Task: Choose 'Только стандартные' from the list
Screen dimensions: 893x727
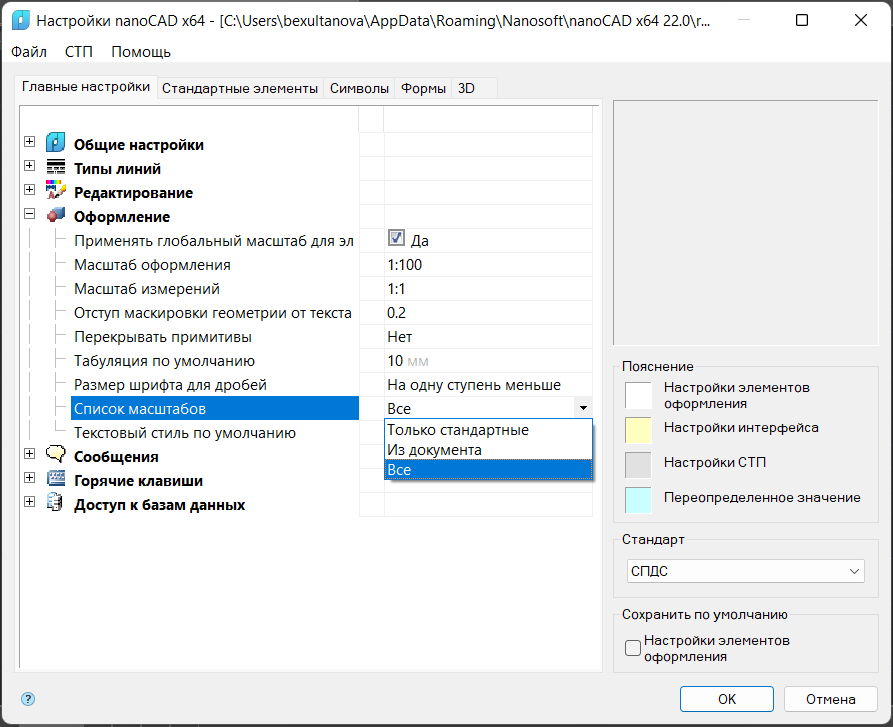Action: click(x=458, y=430)
